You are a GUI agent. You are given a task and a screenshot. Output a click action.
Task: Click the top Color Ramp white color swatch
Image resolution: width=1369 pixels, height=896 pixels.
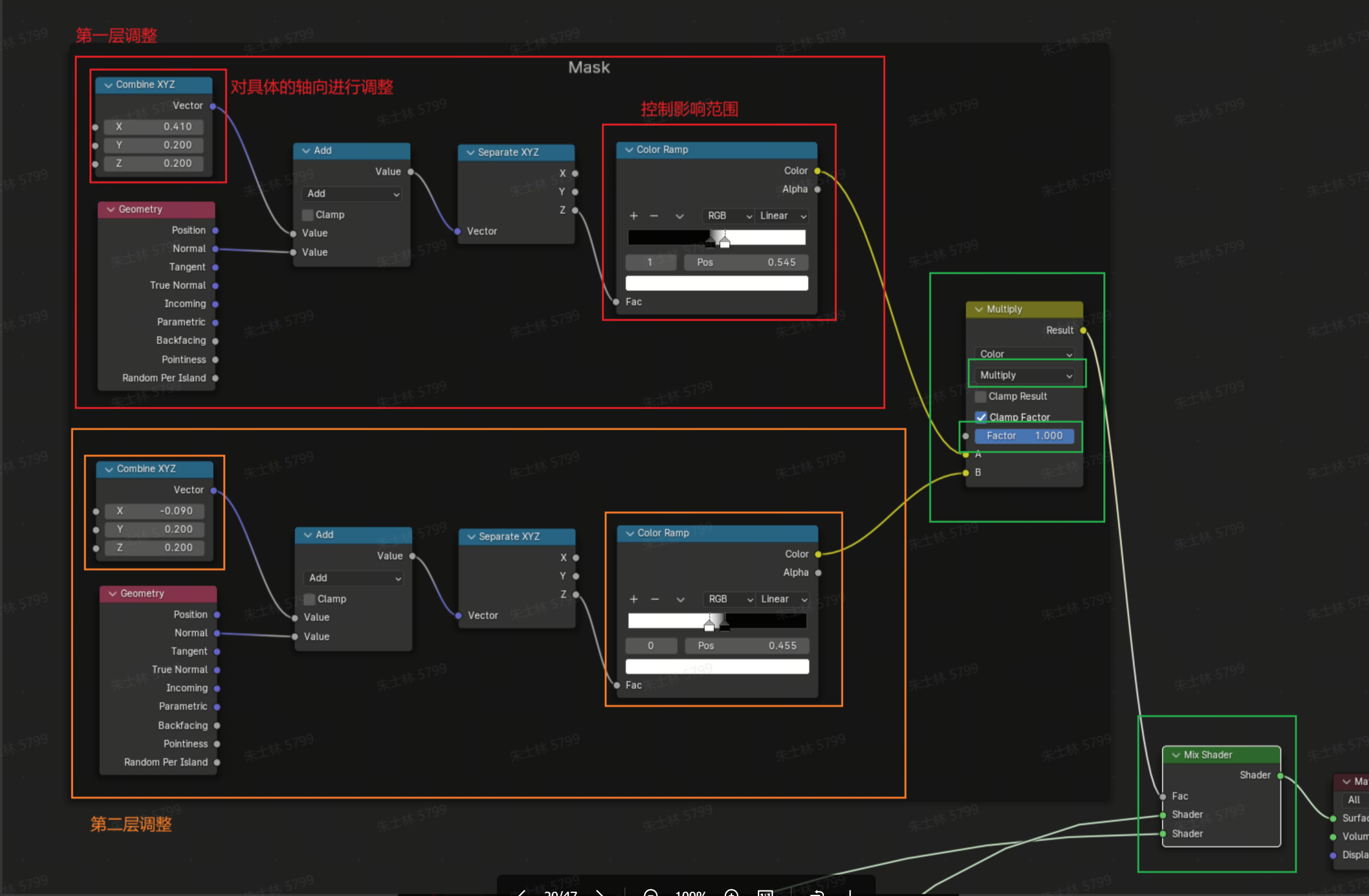[716, 283]
